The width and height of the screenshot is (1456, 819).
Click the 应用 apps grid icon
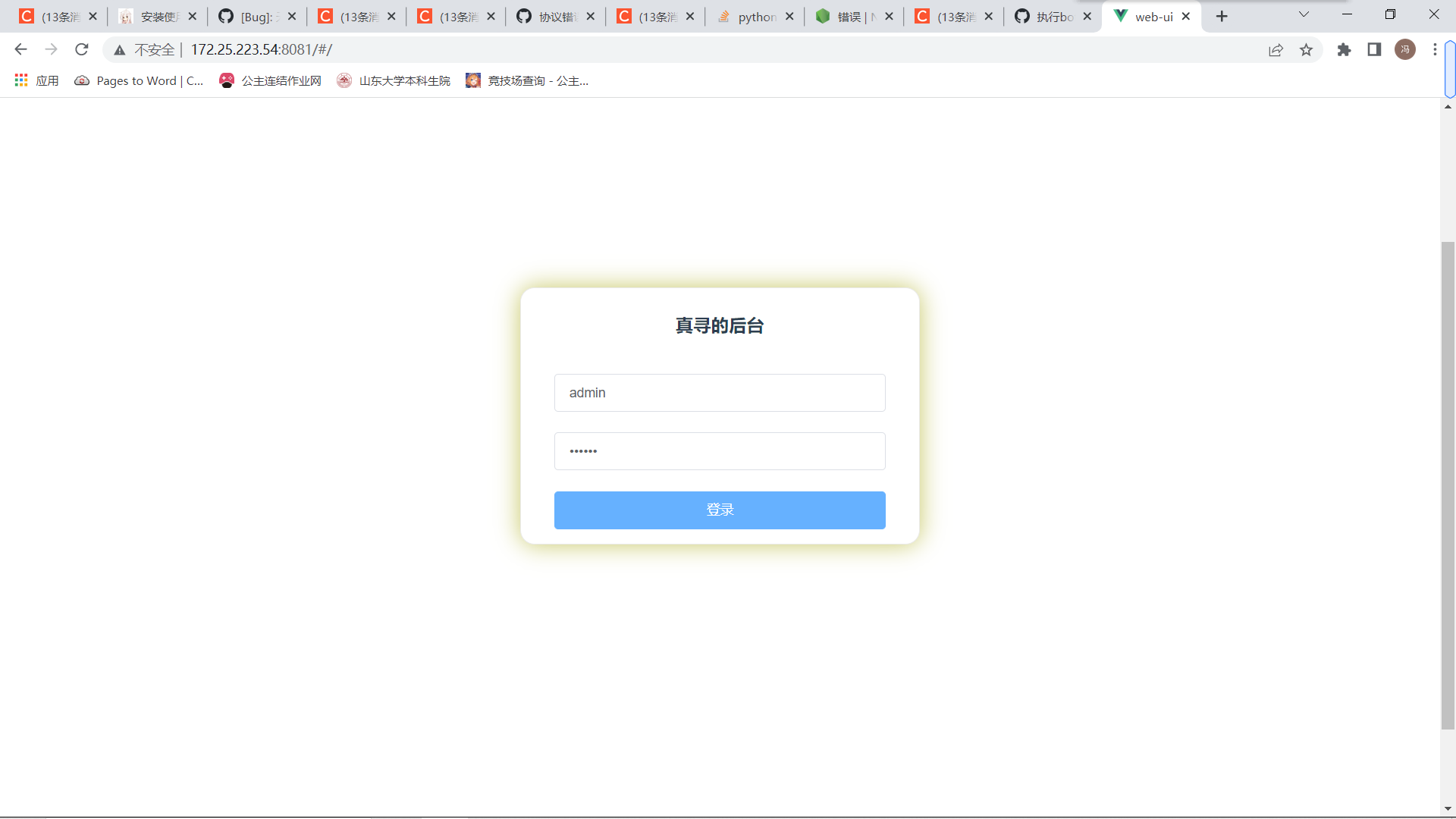pos(20,80)
